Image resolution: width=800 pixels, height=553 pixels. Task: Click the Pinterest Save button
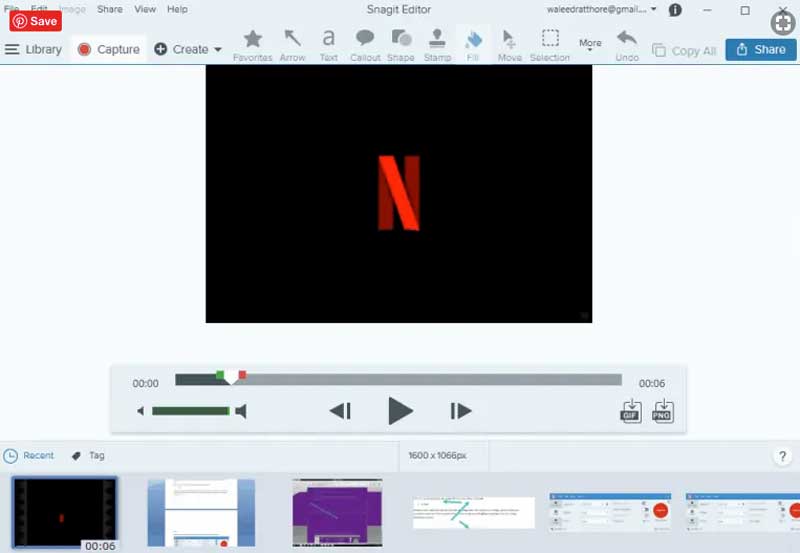pyautogui.click(x=36, y=21)
